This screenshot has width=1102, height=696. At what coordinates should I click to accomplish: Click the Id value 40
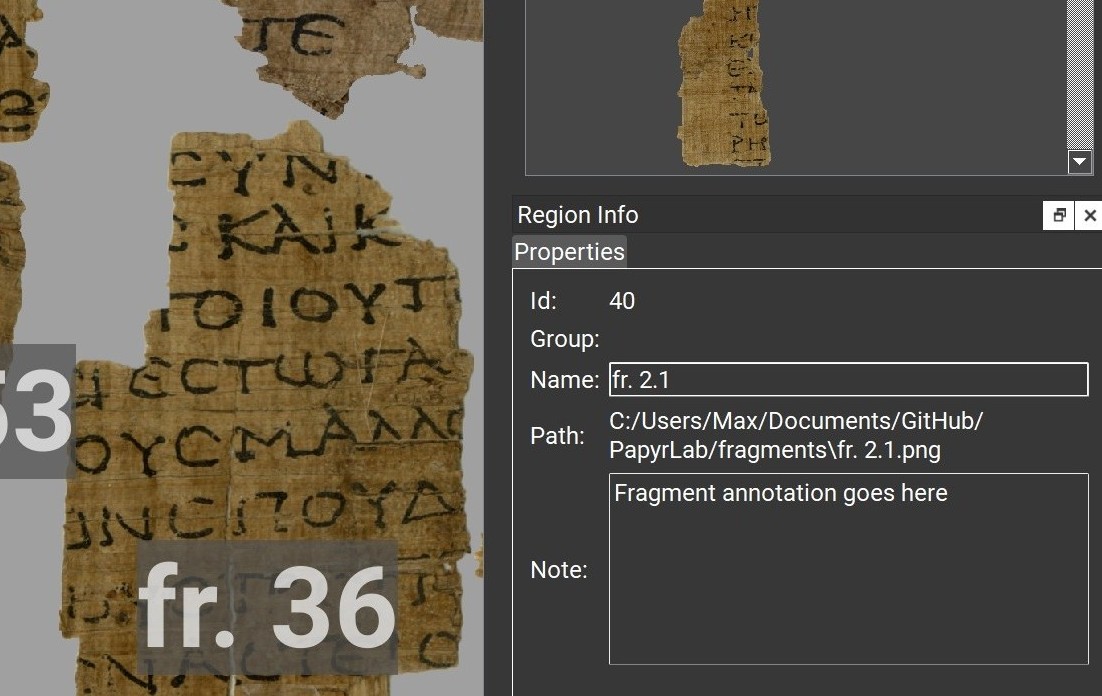click(x=622, y=301)
